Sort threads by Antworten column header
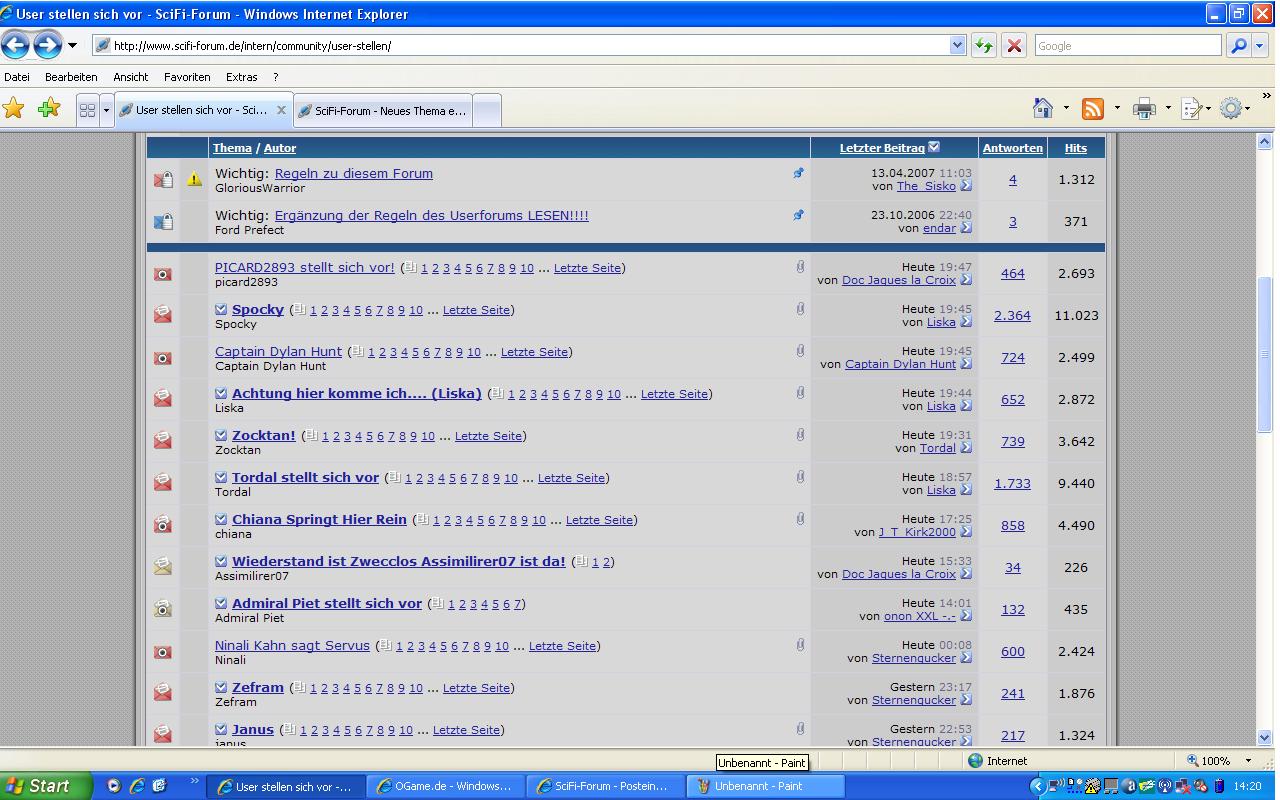 [x=1012, y=148]
